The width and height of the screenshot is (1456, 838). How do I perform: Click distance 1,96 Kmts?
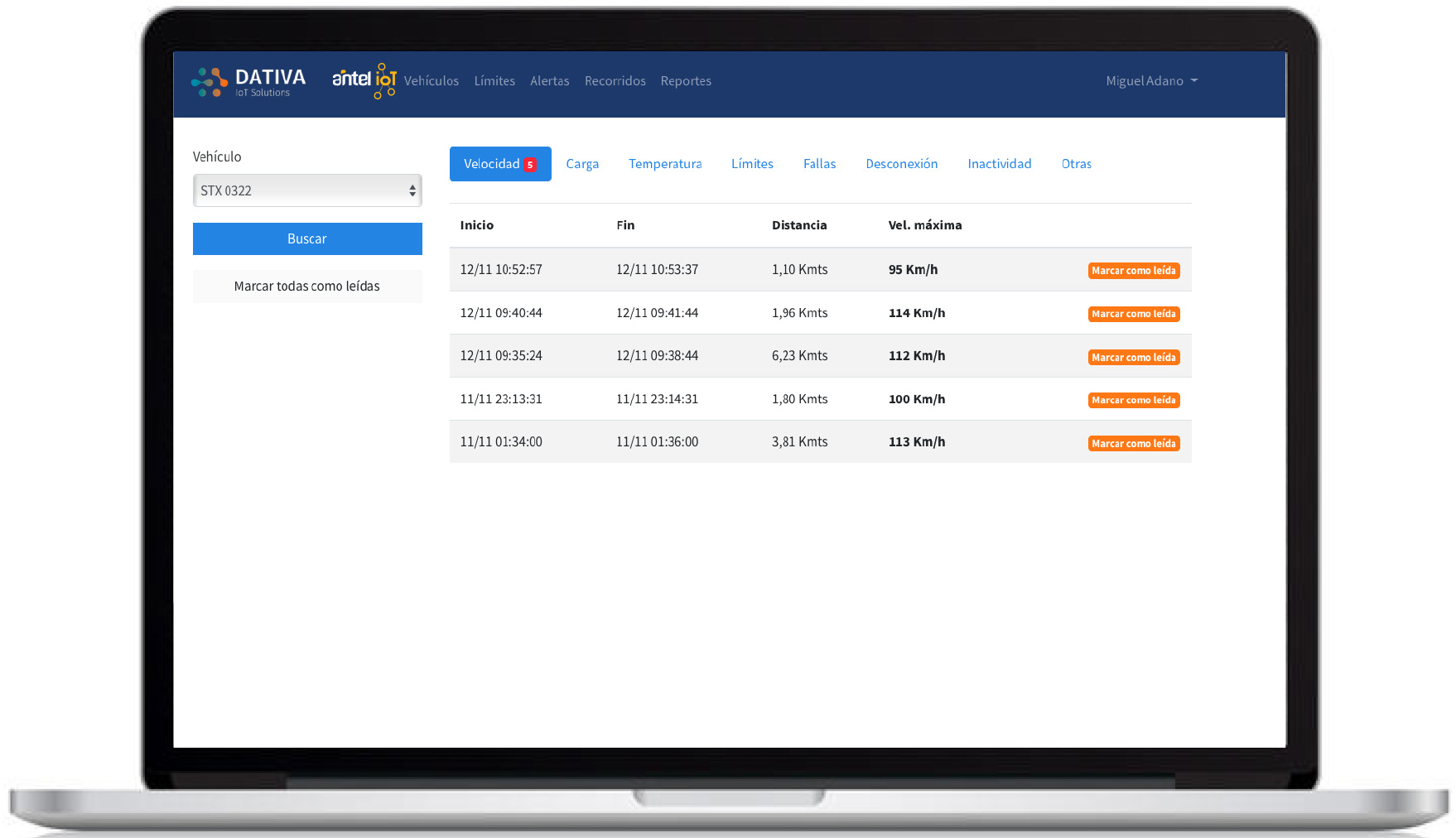800,313
